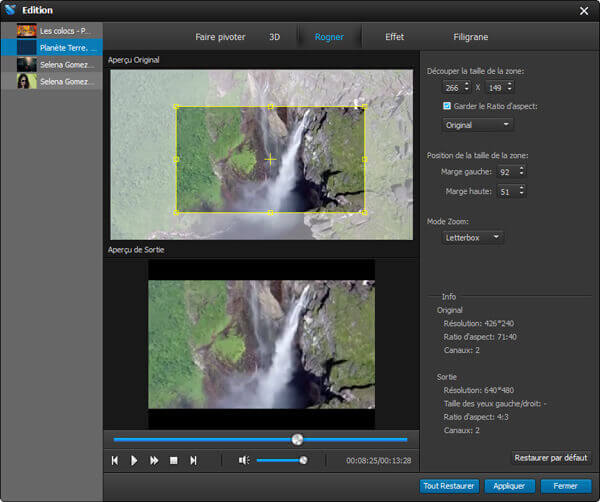Viewport: 600px width, 502px height.
Task: Jump to the previous frame
Action: point(115,460)
